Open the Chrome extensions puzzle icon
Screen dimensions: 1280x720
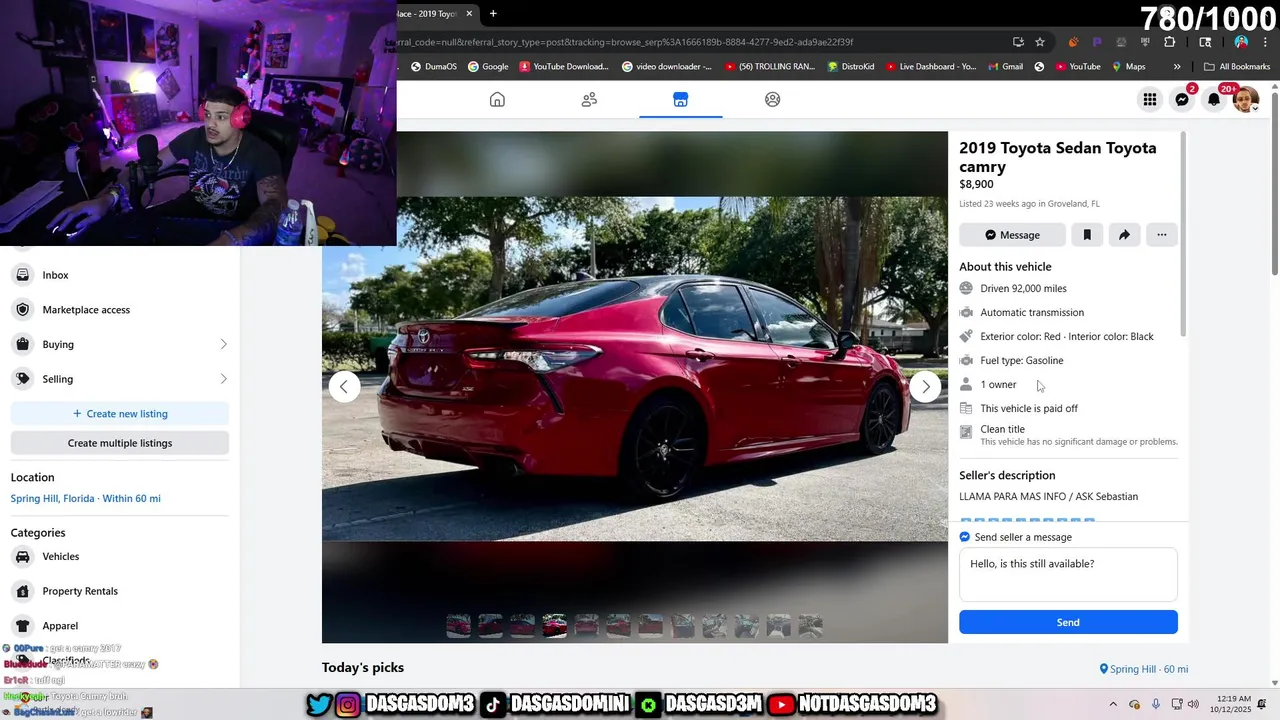click(x=1170, y=42)
